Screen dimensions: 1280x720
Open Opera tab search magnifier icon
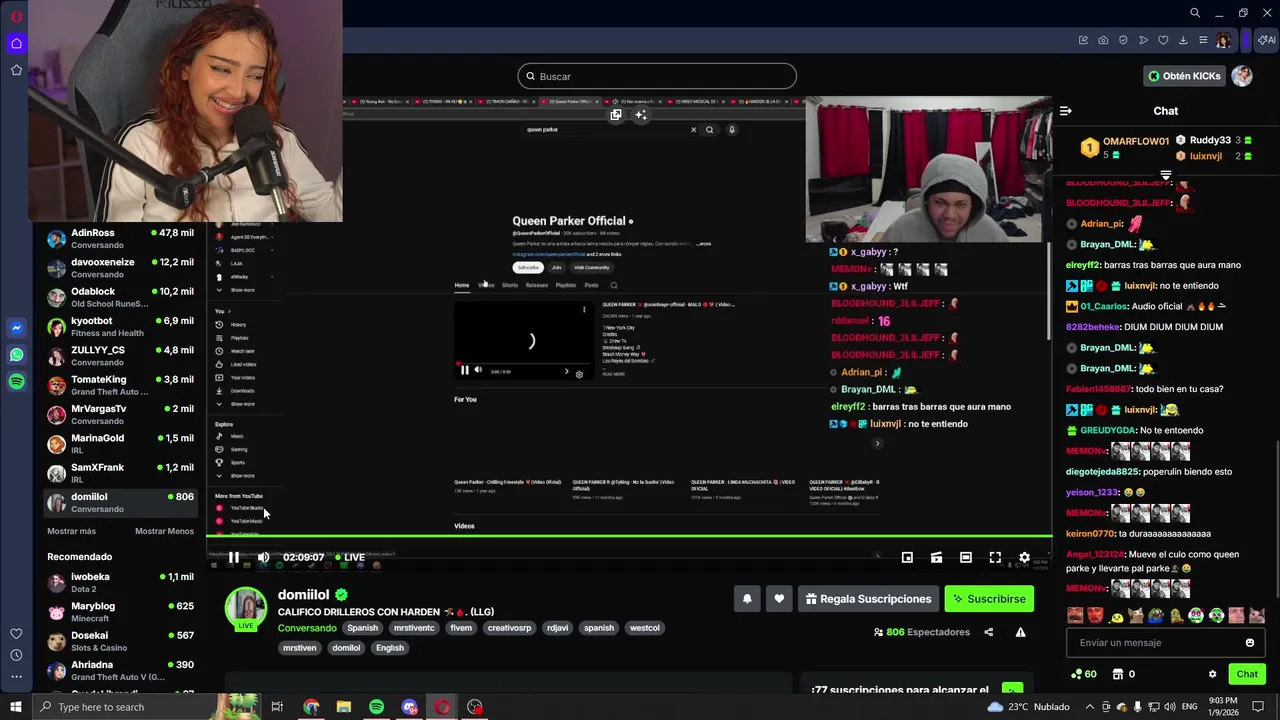(x=1195, y=13)
